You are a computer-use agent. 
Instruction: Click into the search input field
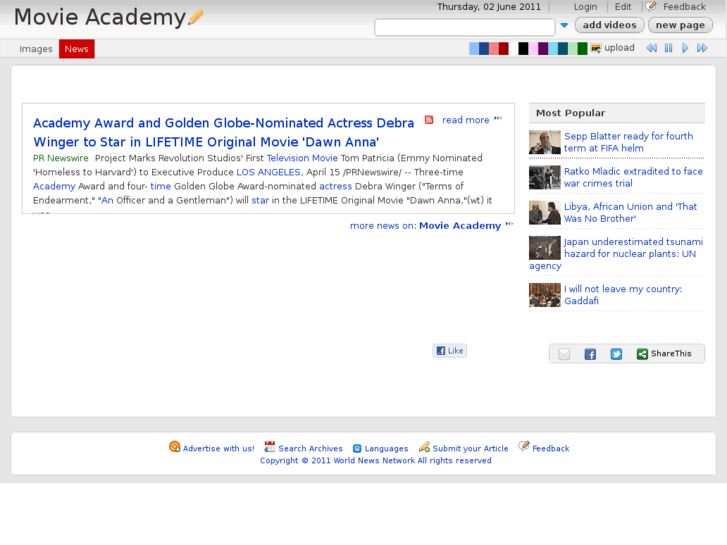click(x=465, y=27)
